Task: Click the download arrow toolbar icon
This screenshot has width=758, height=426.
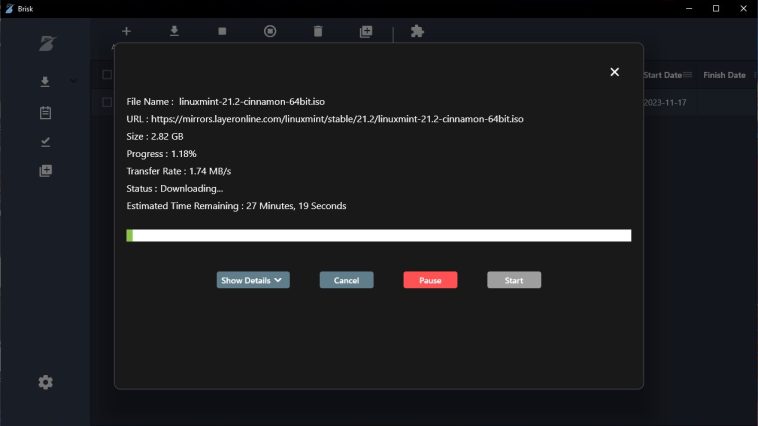Action: (x=174, y=31)
